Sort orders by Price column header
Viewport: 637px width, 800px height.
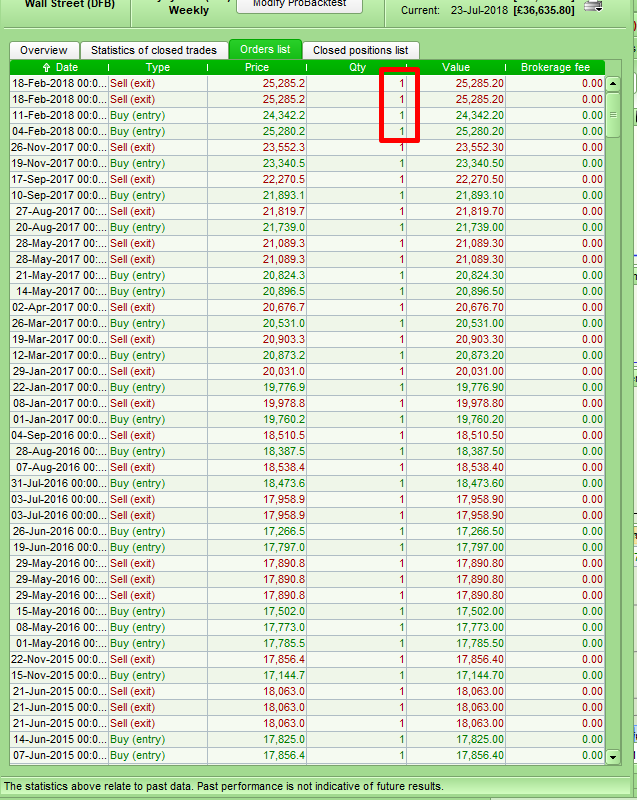257,67
